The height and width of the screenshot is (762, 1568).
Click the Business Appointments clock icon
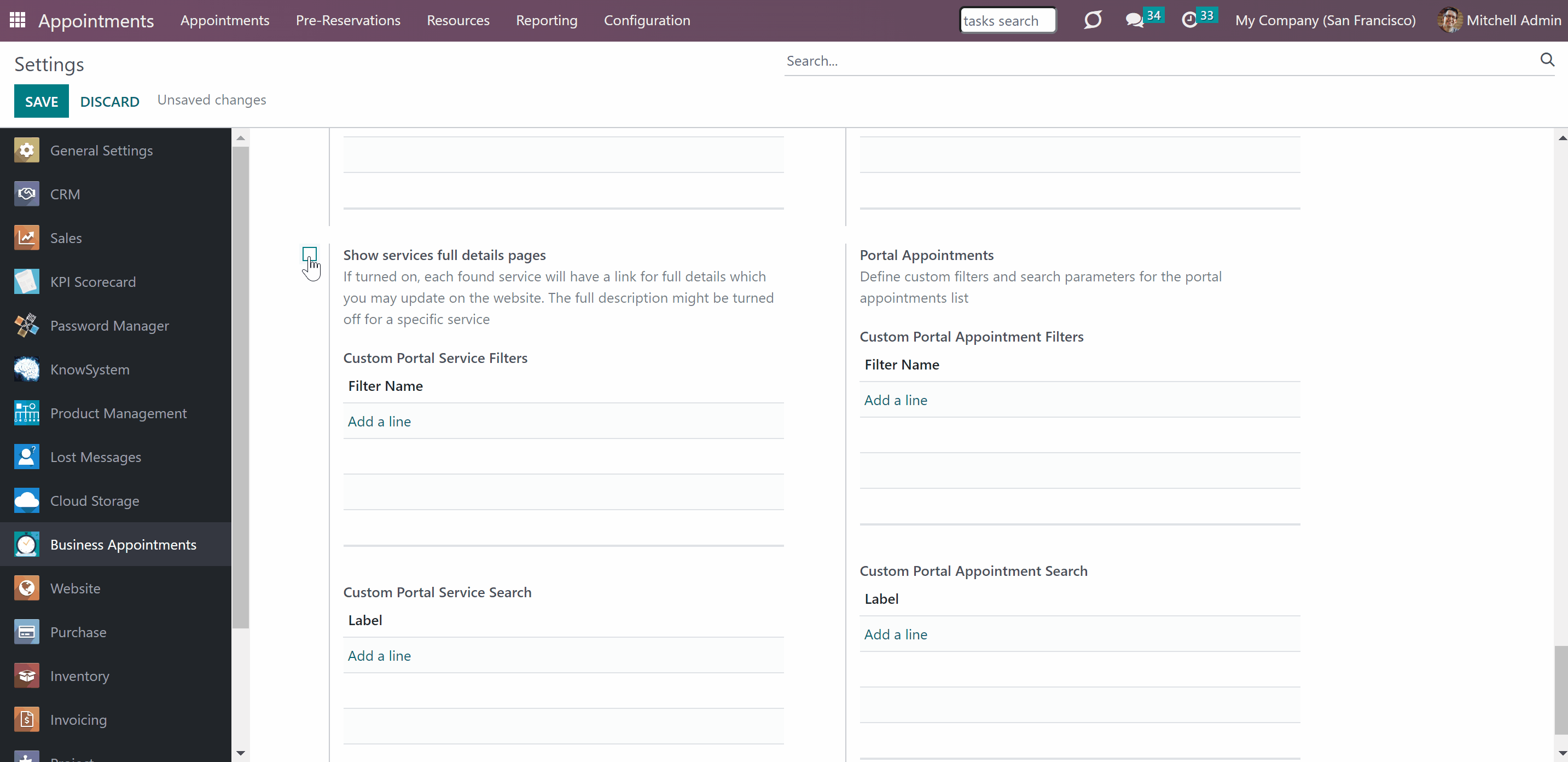(27, 545)
